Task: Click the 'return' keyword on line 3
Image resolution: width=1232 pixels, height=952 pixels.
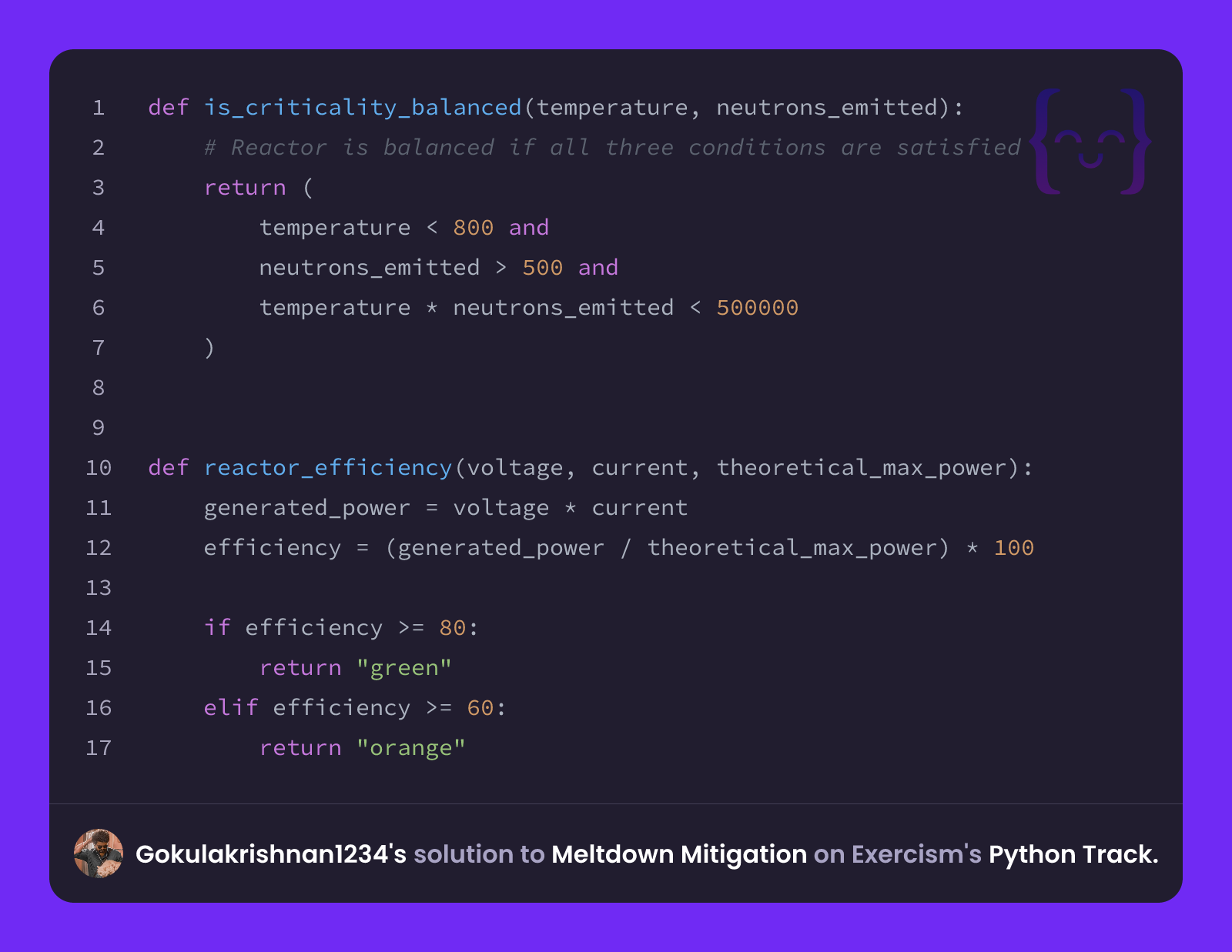Action: (245, 187)
